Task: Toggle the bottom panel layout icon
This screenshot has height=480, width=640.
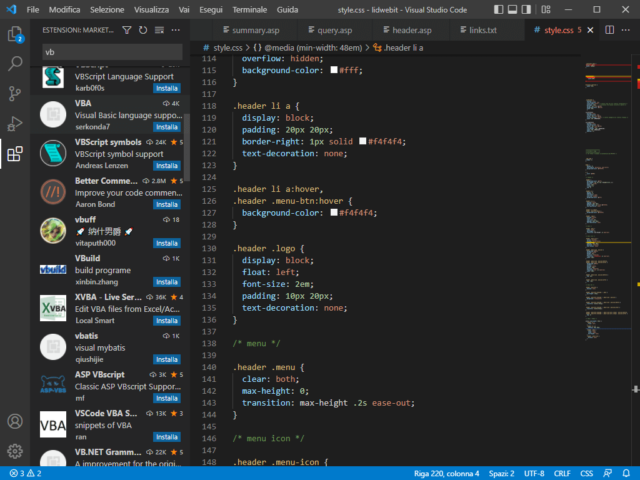Action: click(x=512, y=9)
